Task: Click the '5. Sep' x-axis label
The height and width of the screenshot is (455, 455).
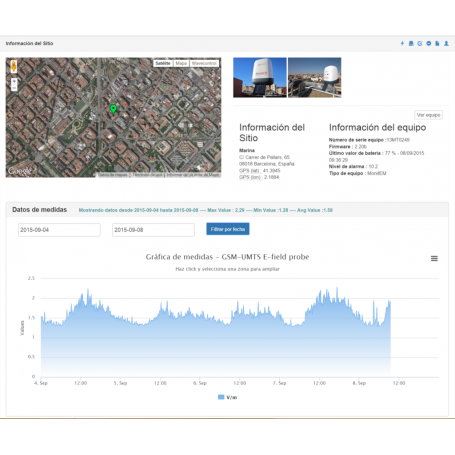Action: 120,383
